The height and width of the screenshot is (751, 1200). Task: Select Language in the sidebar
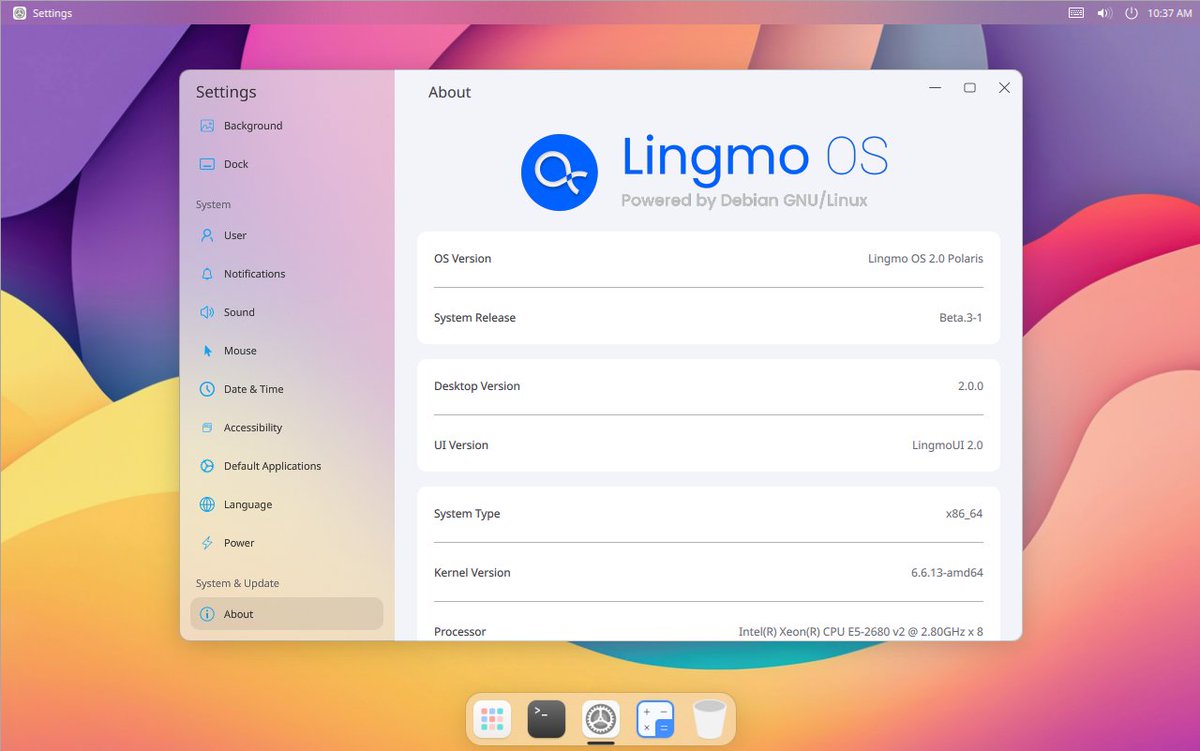[x=287, y=505]
